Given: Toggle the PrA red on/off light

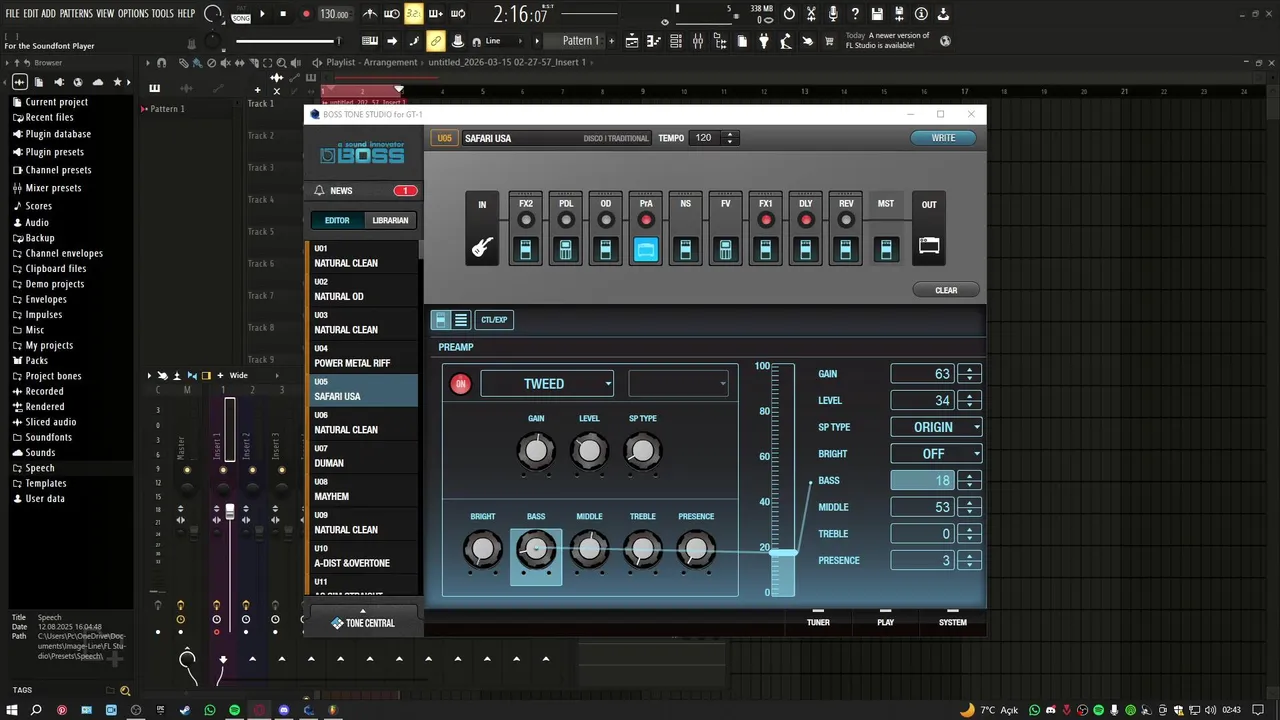Looking at the screenshot, I should click(x=646, y=220).
